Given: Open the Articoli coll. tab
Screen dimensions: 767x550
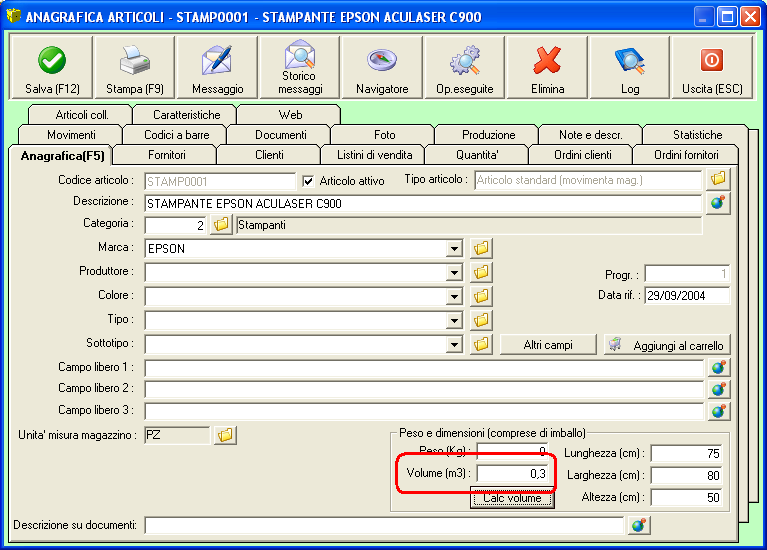Looking at the screenshot, I should (x=82, y=115).
